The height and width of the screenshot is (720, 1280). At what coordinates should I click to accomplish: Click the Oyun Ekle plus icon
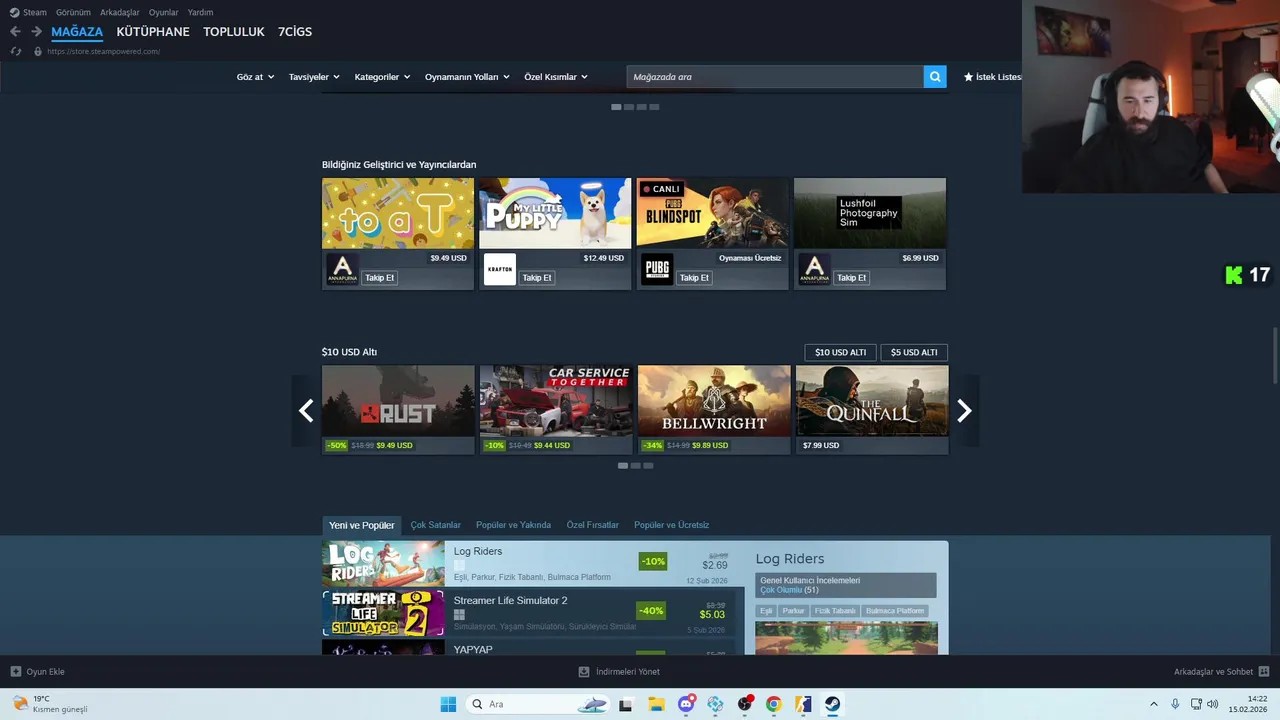16,672
